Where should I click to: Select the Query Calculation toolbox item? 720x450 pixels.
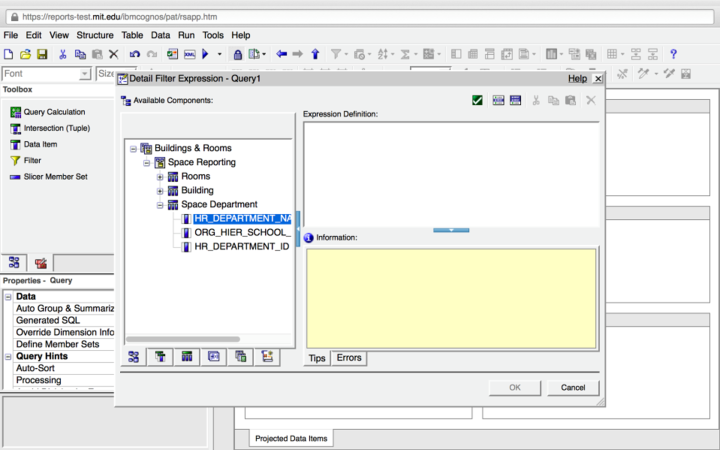pos(54,112)
